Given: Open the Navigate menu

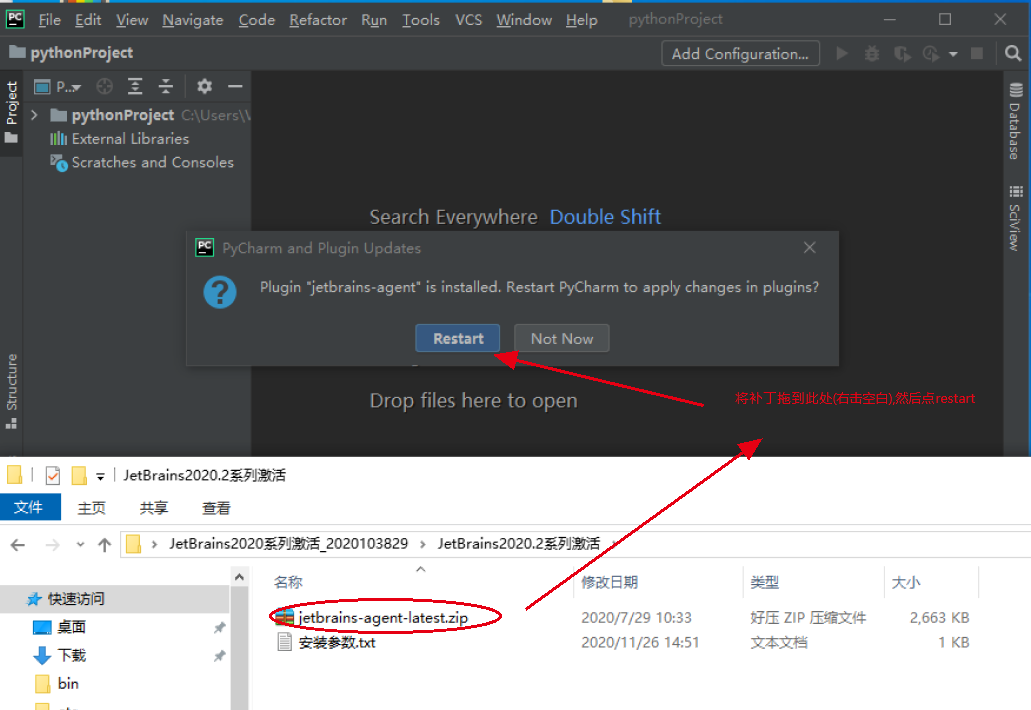Looking at the screenshot, I should [x=193, y=20].
